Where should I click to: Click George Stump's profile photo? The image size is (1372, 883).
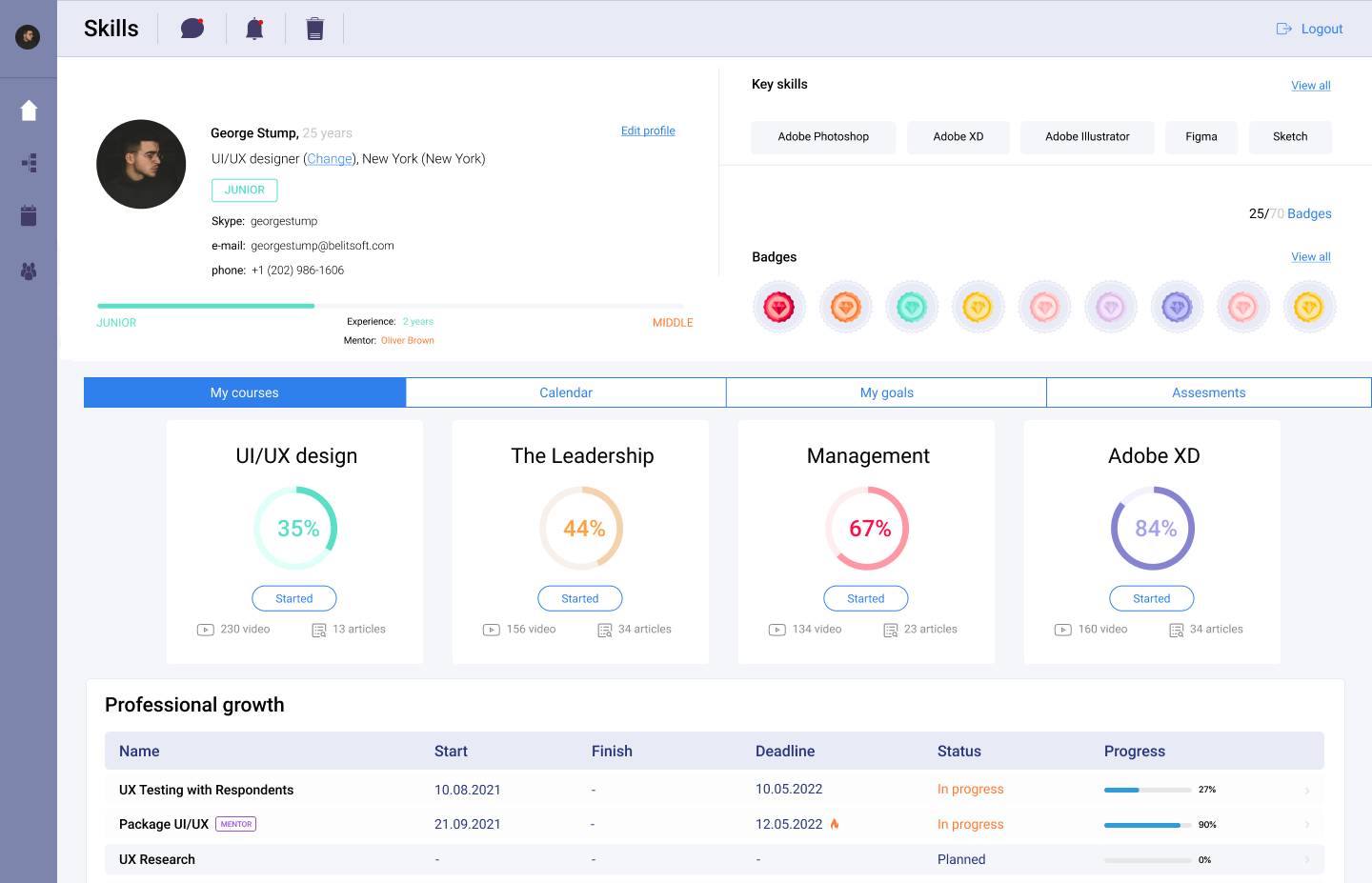tap(141, 164)
